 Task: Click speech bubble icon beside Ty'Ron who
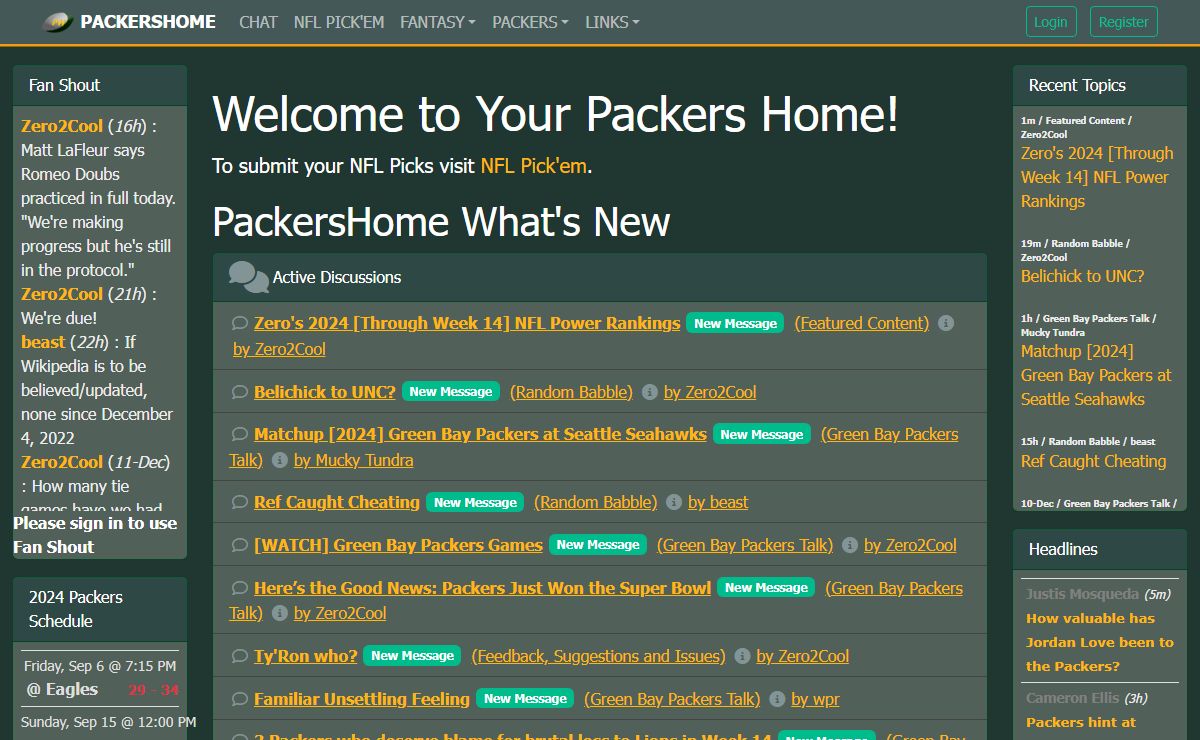pos(240,656)
